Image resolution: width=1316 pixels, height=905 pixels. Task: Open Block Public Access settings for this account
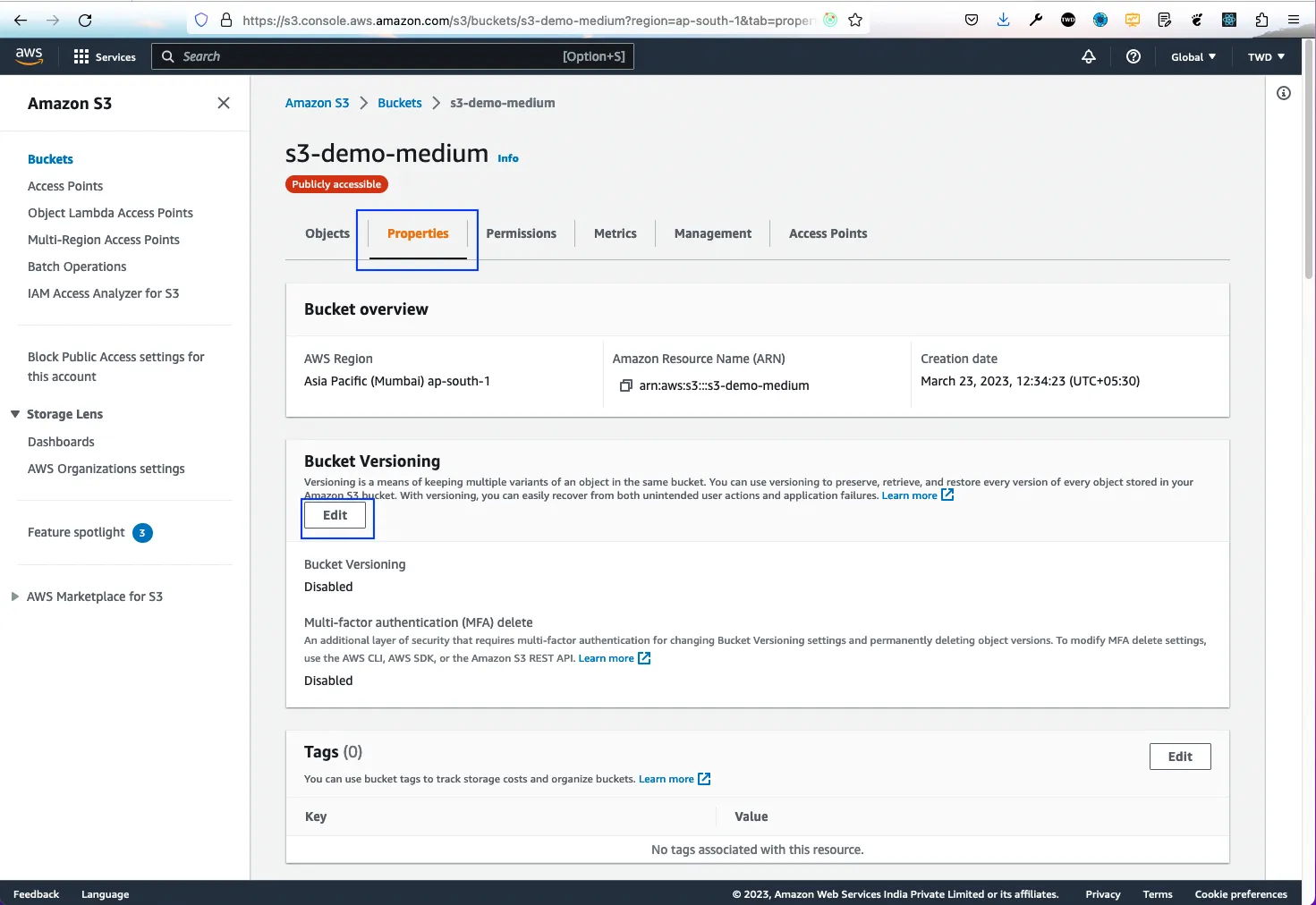(x=116, y=367)
